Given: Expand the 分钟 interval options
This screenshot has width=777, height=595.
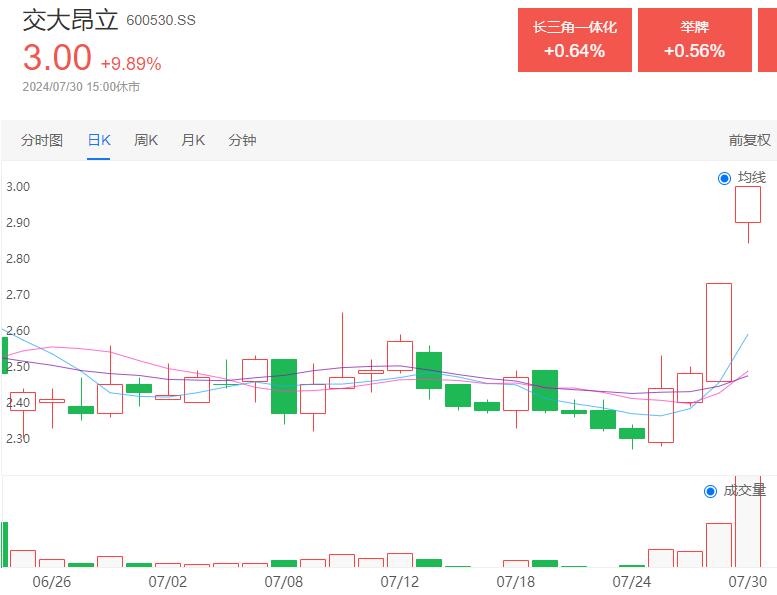Looking at the screenshot, I should point(242,140).
